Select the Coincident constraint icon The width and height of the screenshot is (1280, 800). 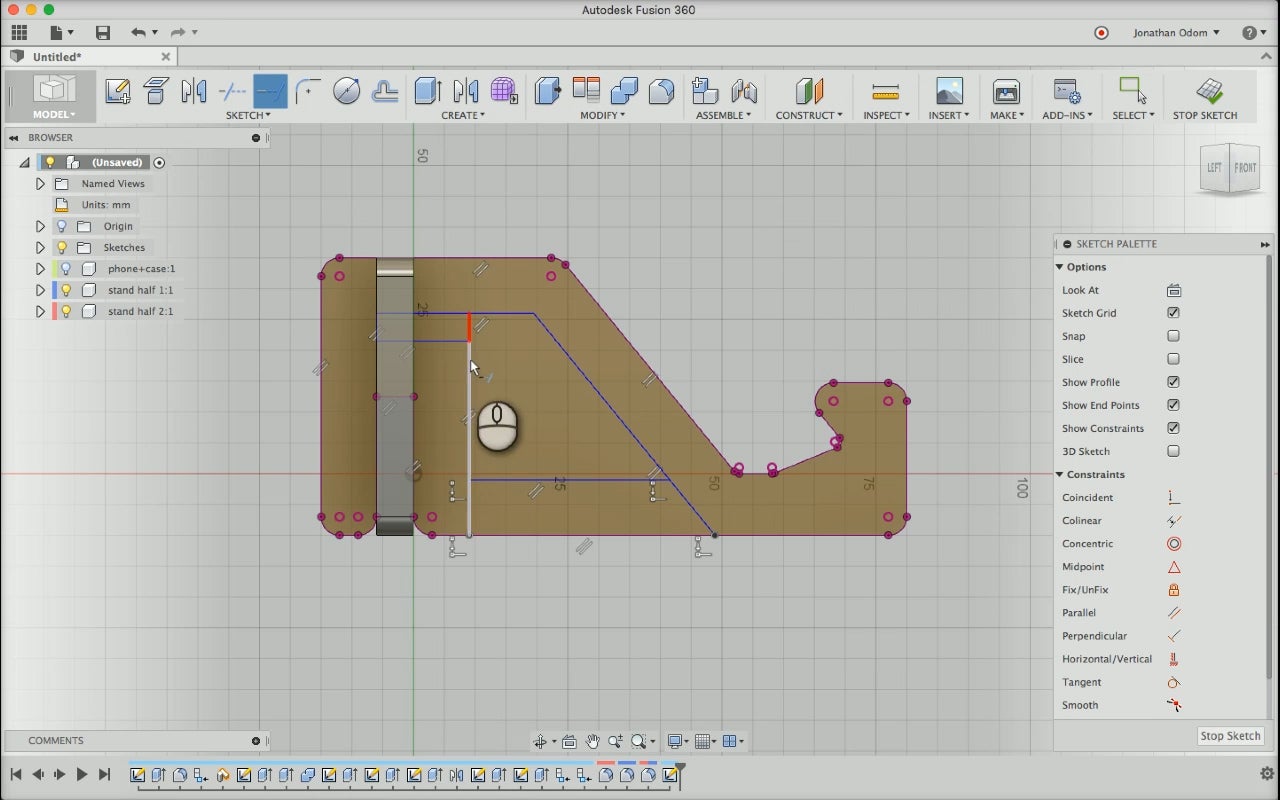1174,498
